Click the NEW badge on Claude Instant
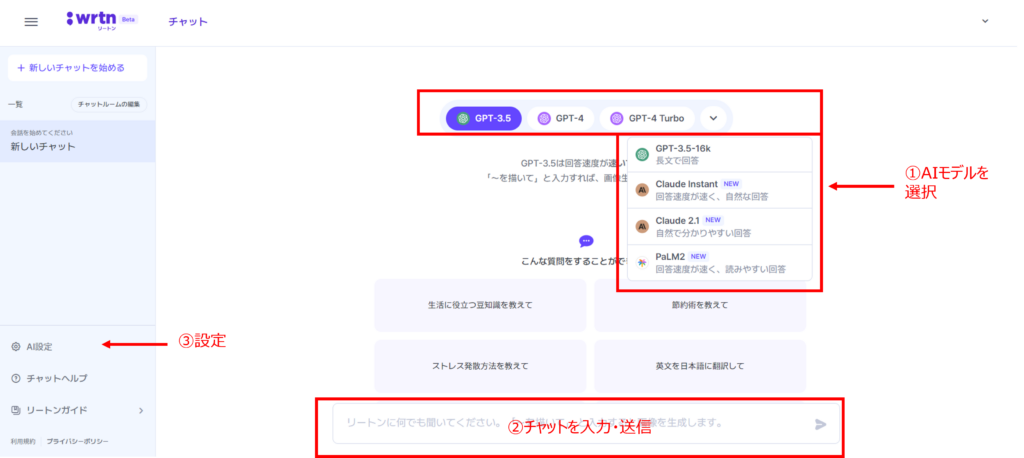This screenshot has width=1024, height=458. click(x=731, y=184)
